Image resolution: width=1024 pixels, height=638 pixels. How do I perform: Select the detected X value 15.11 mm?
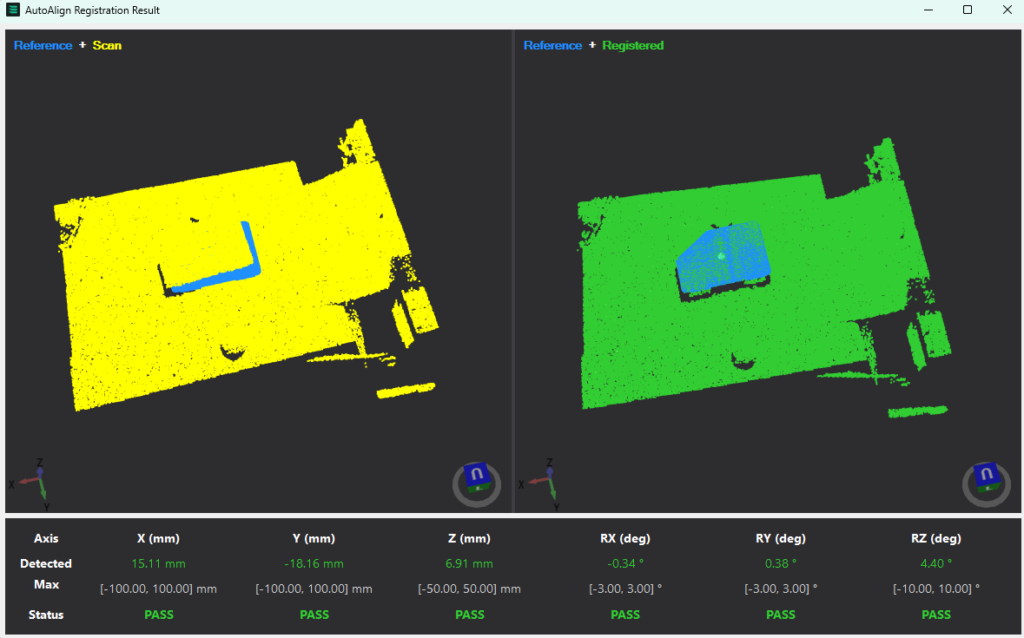point(158,563)
